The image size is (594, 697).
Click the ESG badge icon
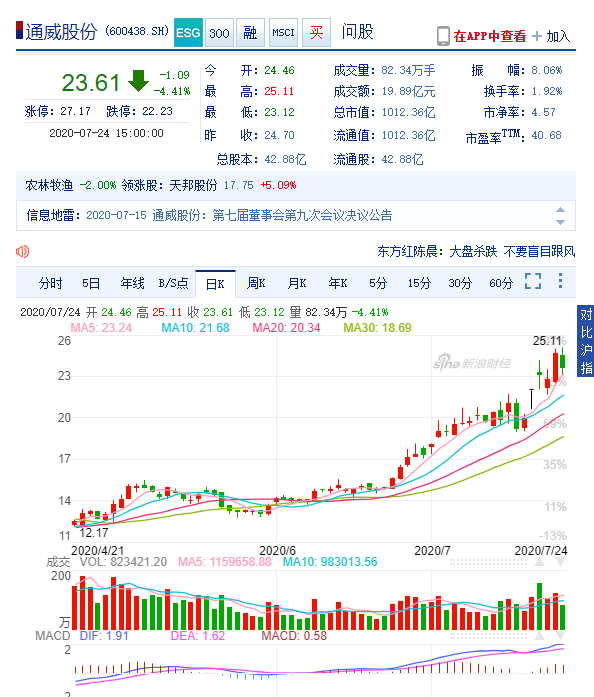188,32
